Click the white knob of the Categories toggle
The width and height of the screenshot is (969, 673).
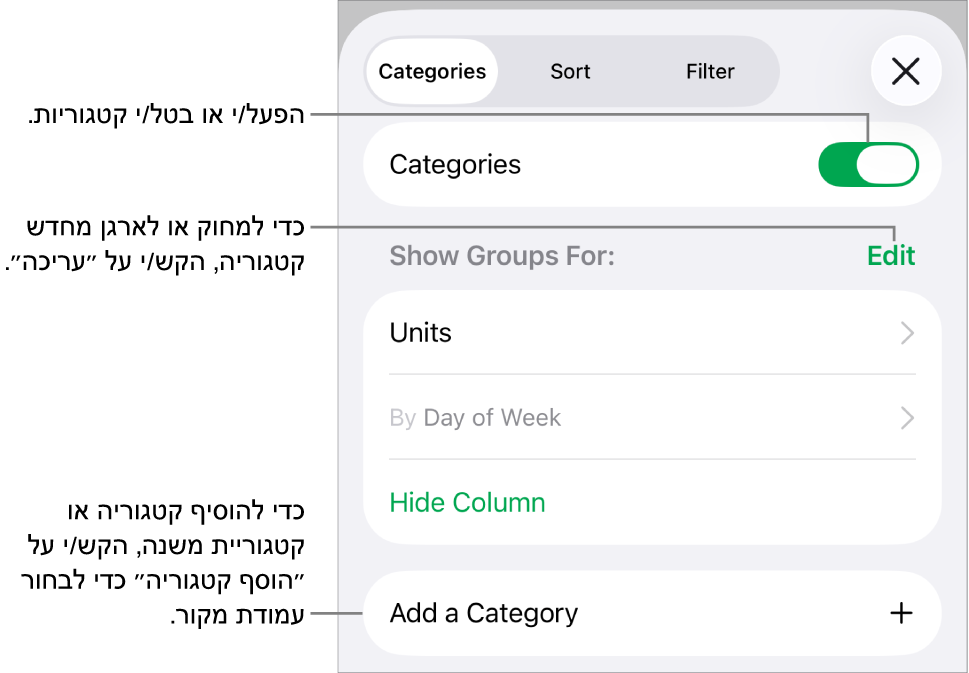887,165
